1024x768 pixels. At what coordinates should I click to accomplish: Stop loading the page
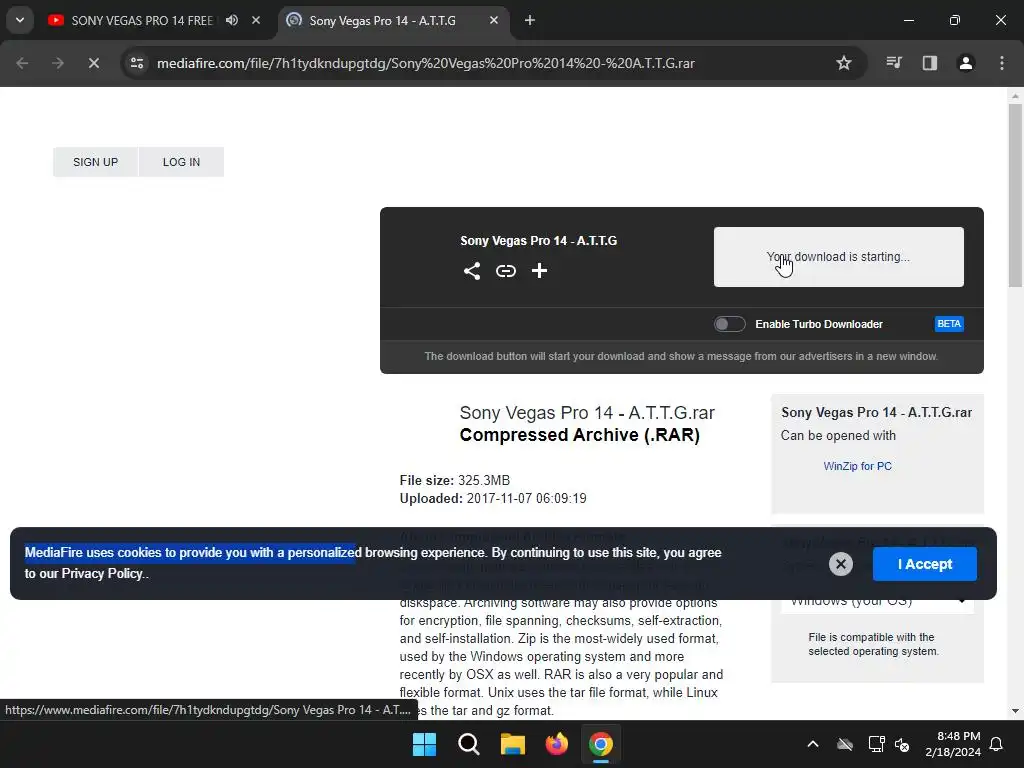pos(93,63)
